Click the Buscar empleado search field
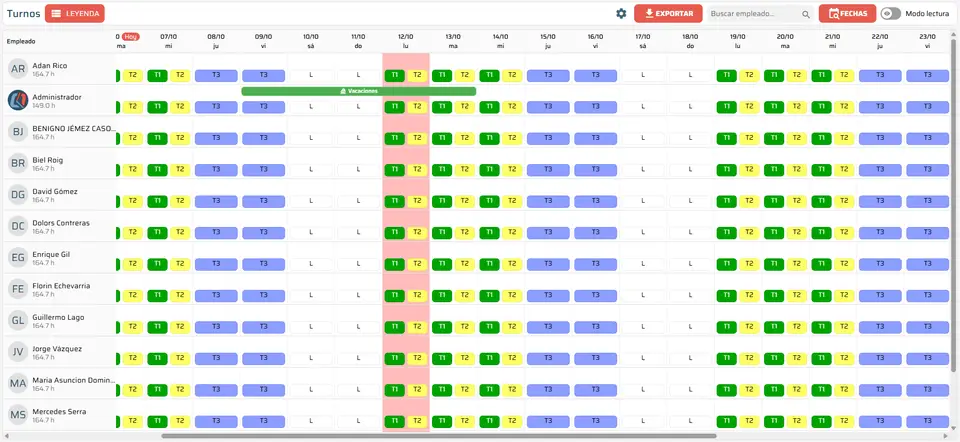This screenshot has width=960, height=442. pos(760,13)
